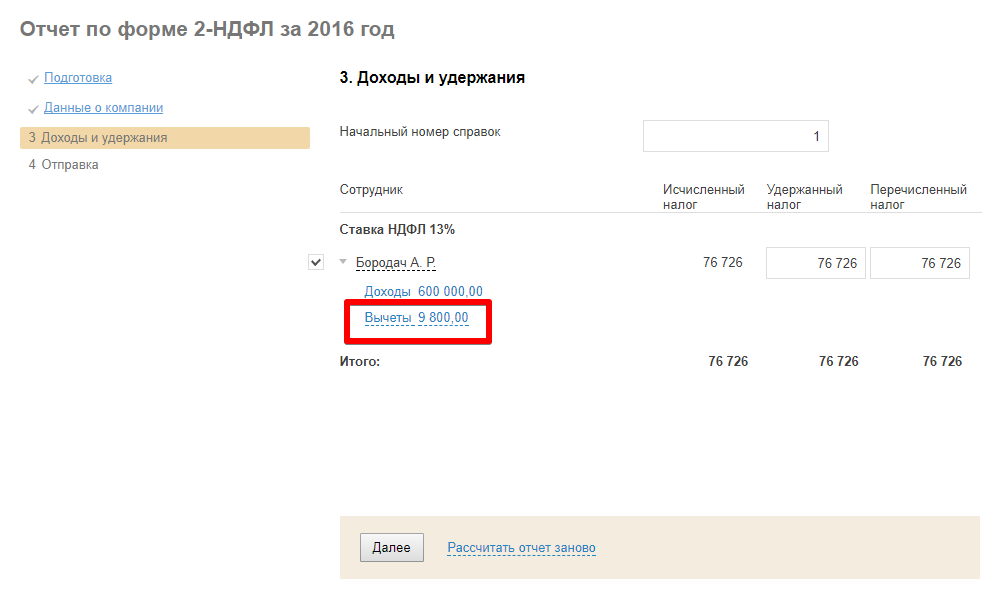This screenshot has width=998, height=595.
Task: Click the Ставка НДФЛ 13% group heading
Action: 397,230
